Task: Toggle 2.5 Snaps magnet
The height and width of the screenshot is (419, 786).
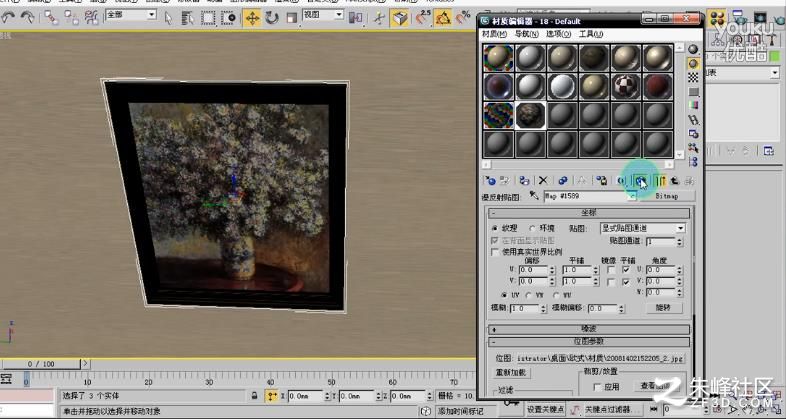Action: pyautogui.click(x=424, y=18)
